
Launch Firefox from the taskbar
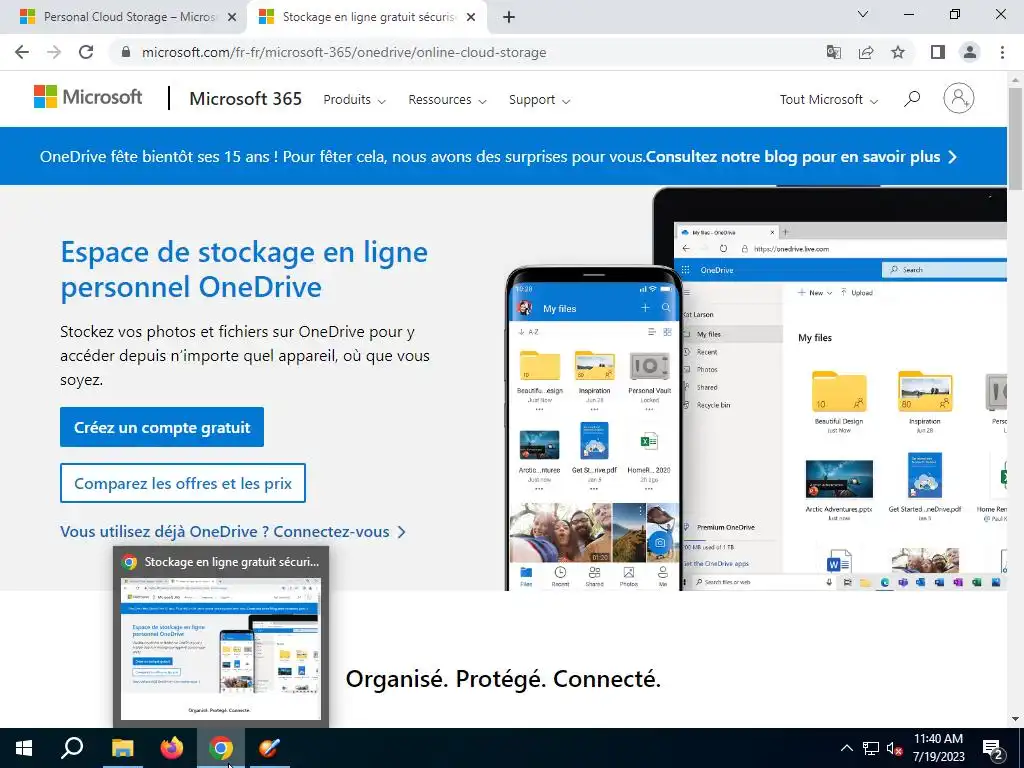click(172, 748)
